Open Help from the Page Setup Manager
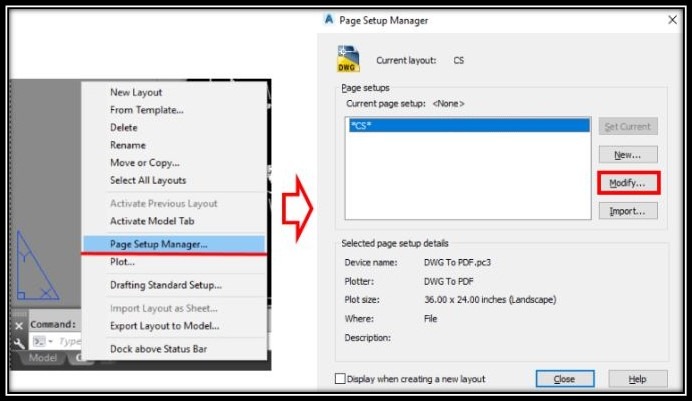The image size is (692, 401). click(x=638, y=379)
